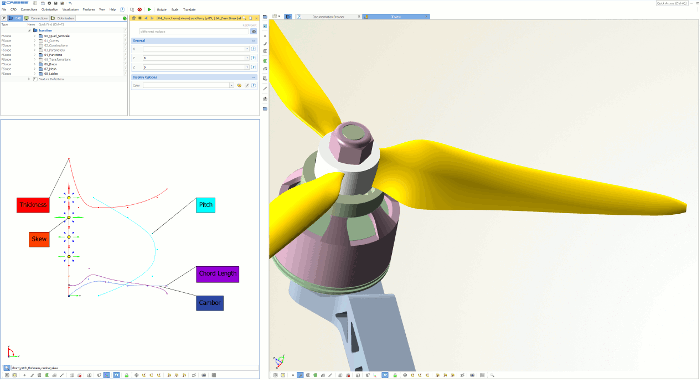
Task: Expand the Feature Definitions tree node
Action: pyautogui.click(x=29, y=79)
